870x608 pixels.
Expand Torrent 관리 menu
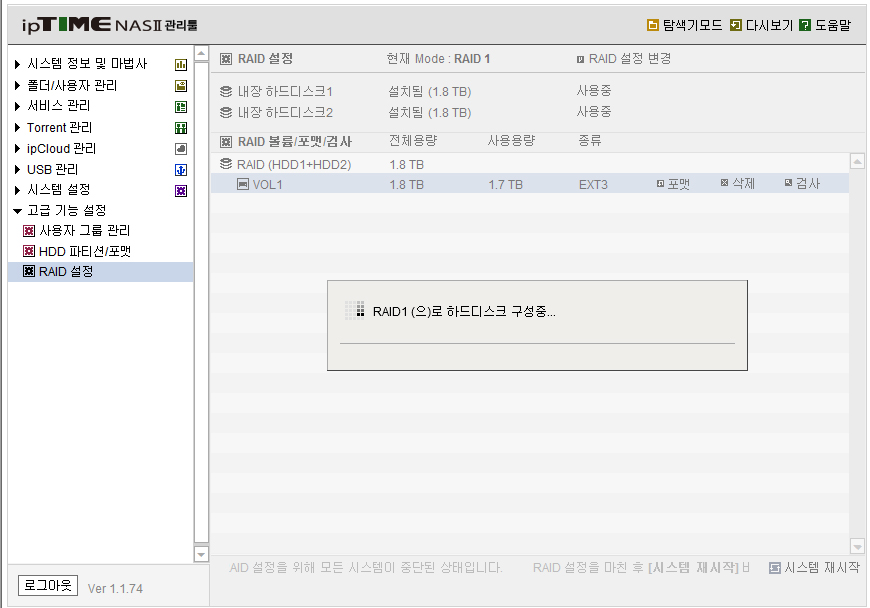(x=17, y=128)
